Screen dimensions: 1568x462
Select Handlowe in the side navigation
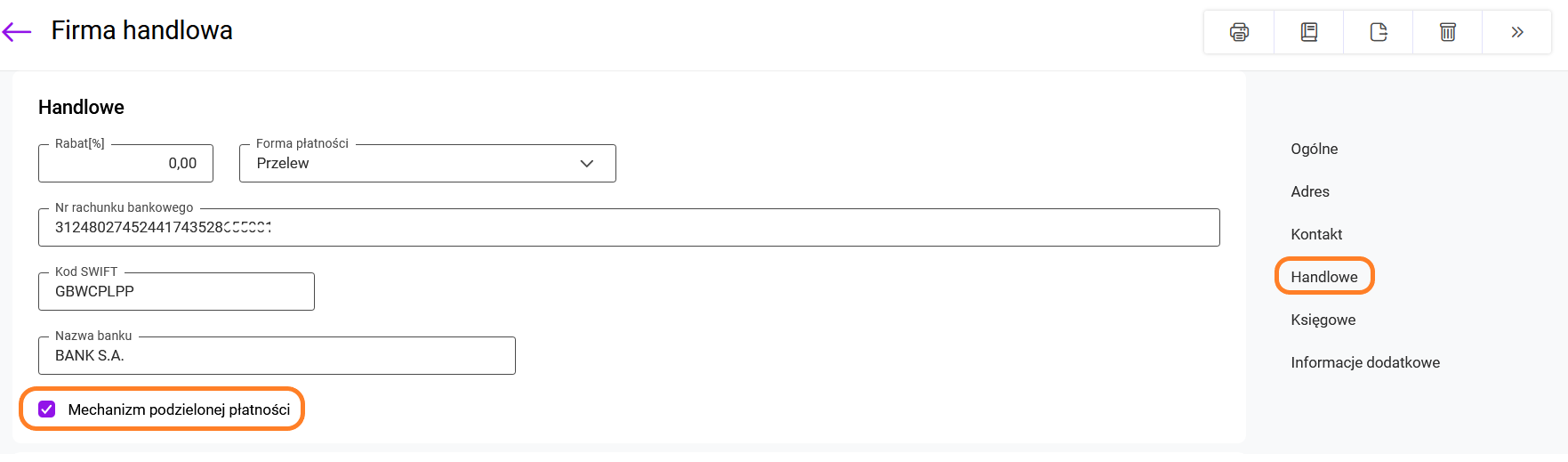click(1323, 277)
